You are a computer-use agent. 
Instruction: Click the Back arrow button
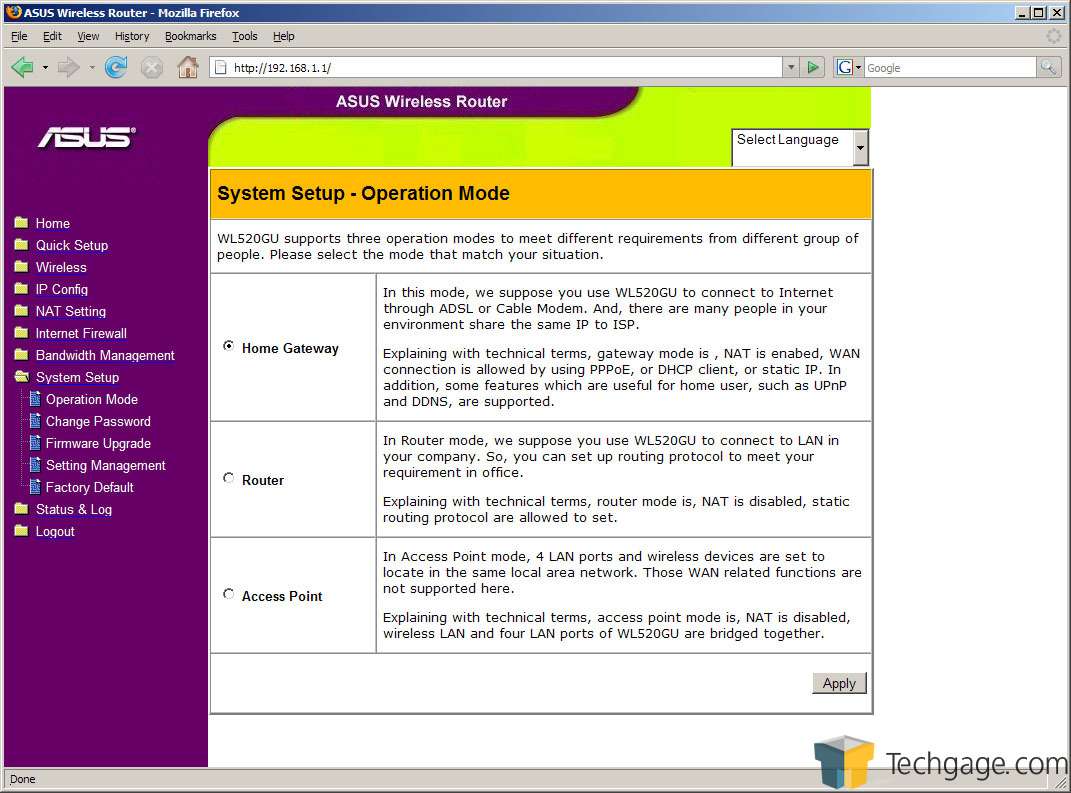click(x=22, y=68)
